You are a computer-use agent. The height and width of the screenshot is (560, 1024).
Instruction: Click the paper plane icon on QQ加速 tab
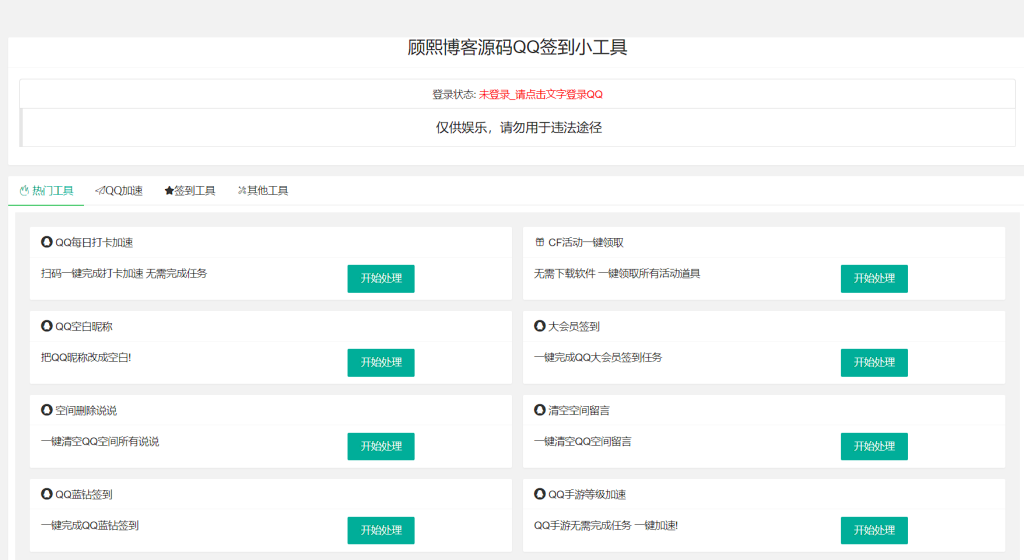click(x=100, y=191)
